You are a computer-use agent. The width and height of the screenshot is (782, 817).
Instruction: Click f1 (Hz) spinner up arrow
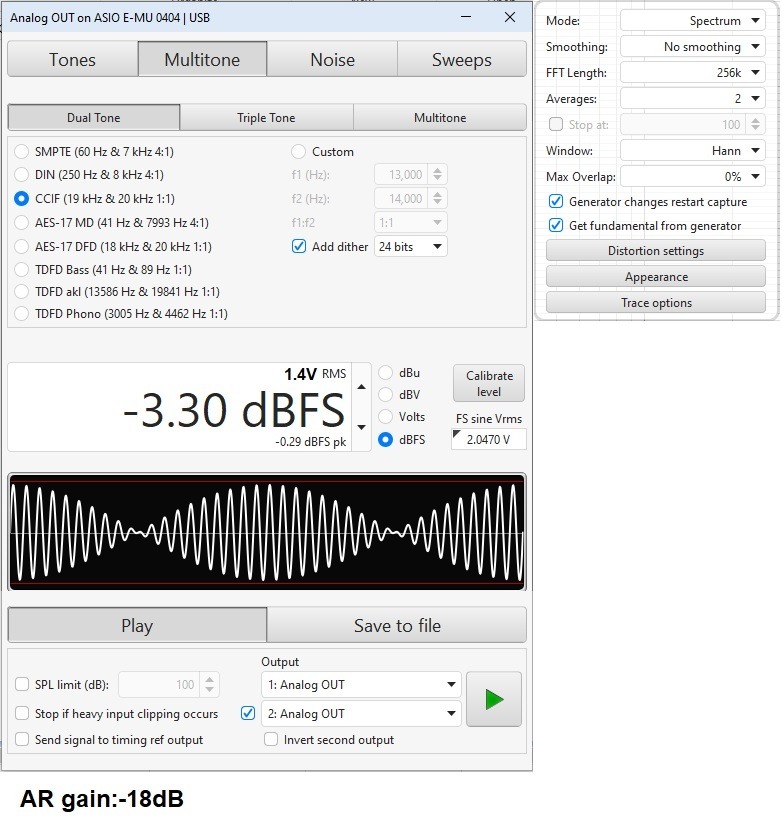coord(438,170)
